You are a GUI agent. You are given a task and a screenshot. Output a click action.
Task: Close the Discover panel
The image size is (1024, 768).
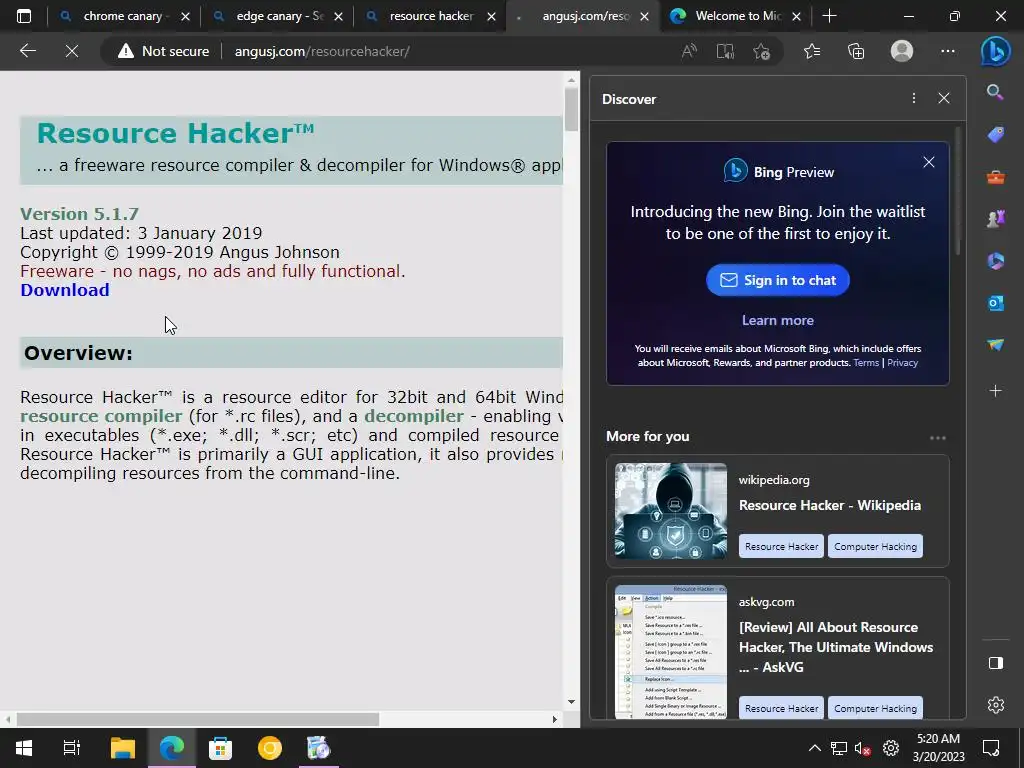point(944,98)
